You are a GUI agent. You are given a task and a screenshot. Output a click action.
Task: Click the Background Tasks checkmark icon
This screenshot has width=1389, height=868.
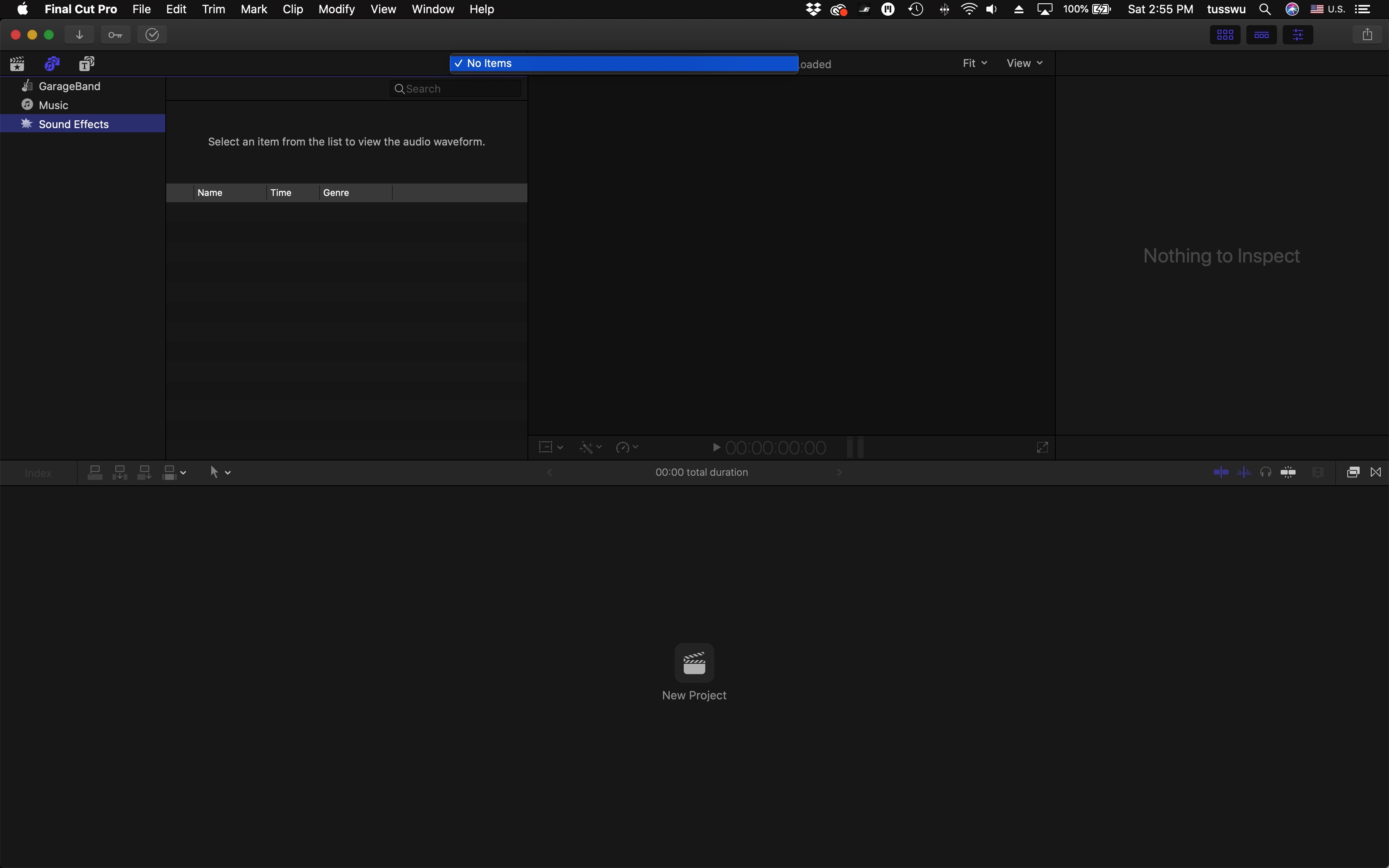(x=152, y=35)
